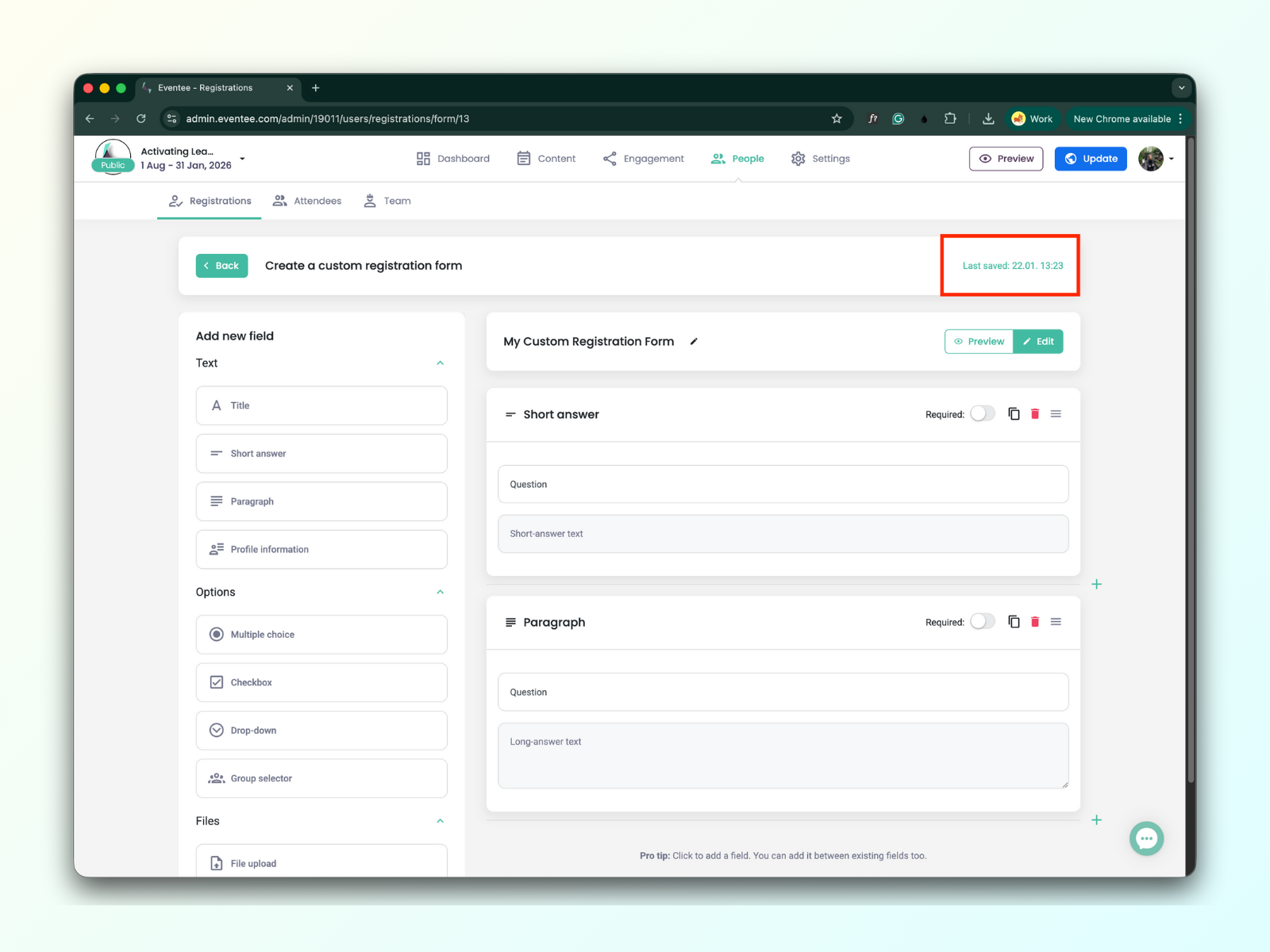Delete the Paragraph field
Viewport: 1270px width, 952px height.
[x=1035, y=622]
